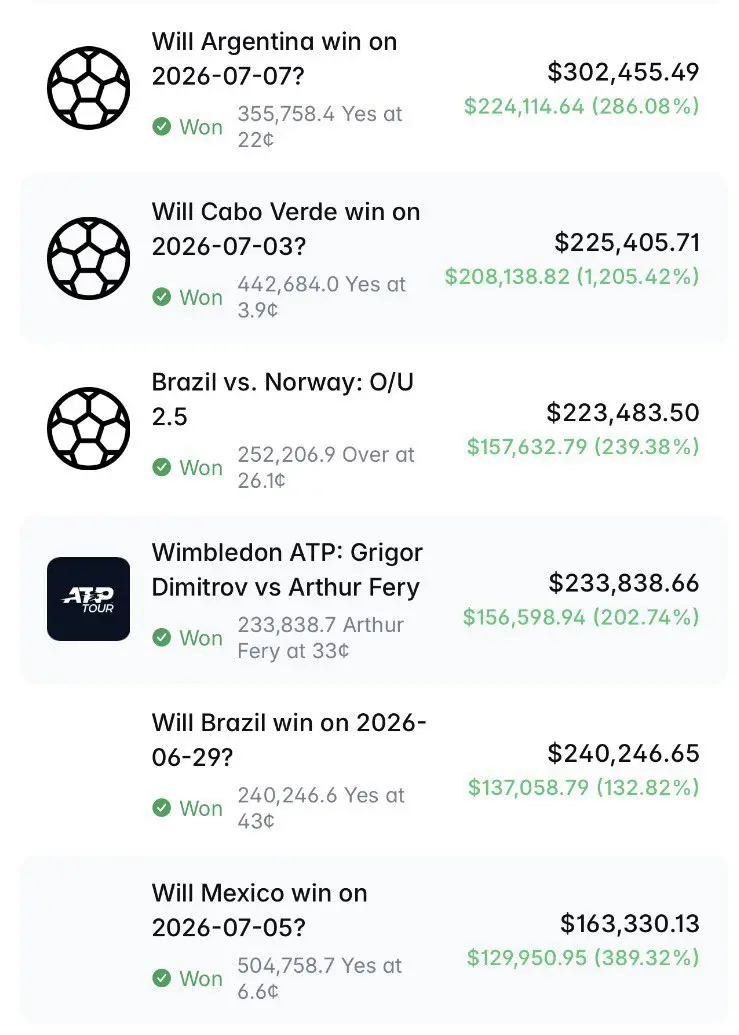Select the $208,138.82 (1,205.42%) profit text
This screenshot has width=739, height=1035.
pos(571,277)
